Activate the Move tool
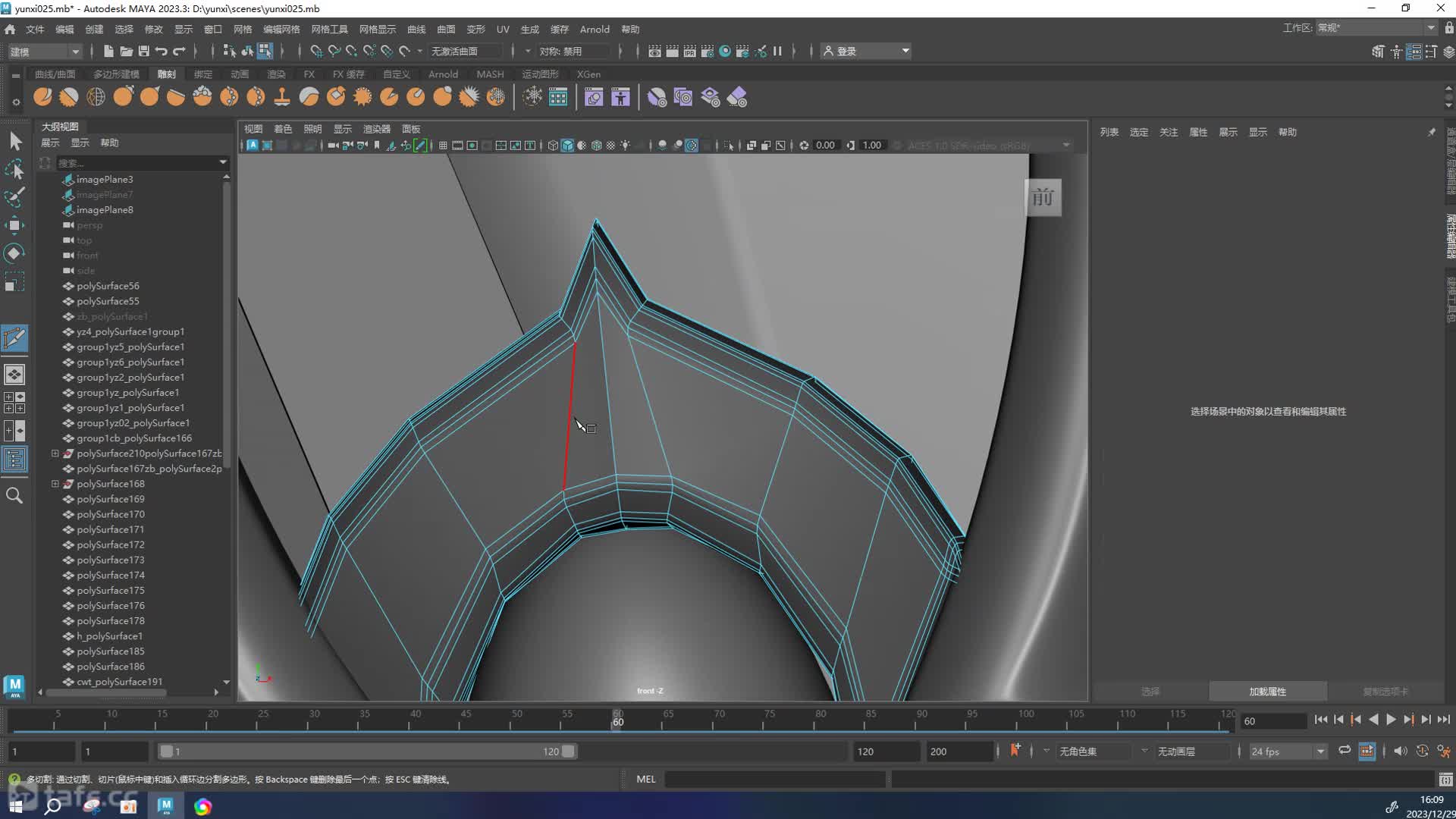The width and height of the screenshot is (1456, 819). 14,225
